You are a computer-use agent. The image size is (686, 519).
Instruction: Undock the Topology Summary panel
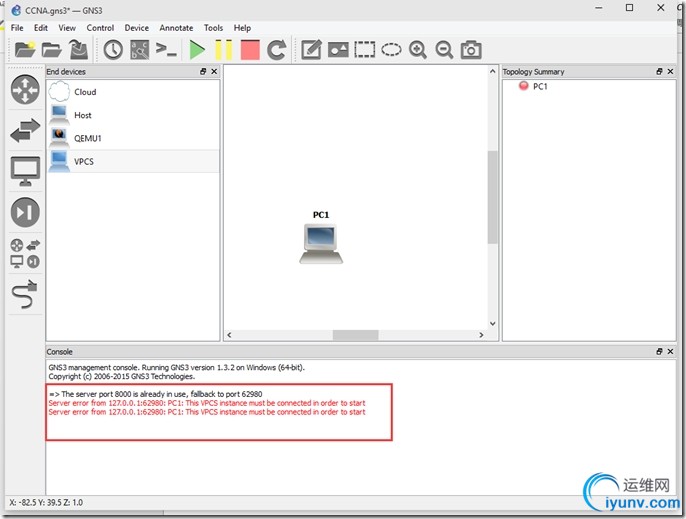[659, 71]
